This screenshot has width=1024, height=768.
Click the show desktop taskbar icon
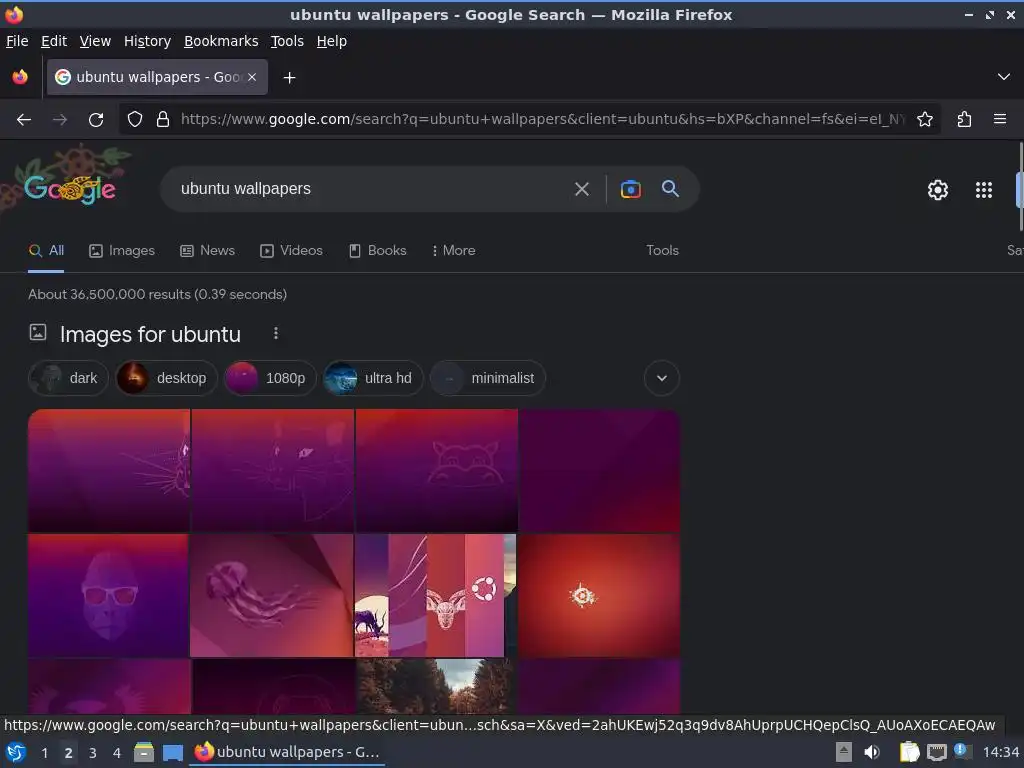tap(172, 753)
